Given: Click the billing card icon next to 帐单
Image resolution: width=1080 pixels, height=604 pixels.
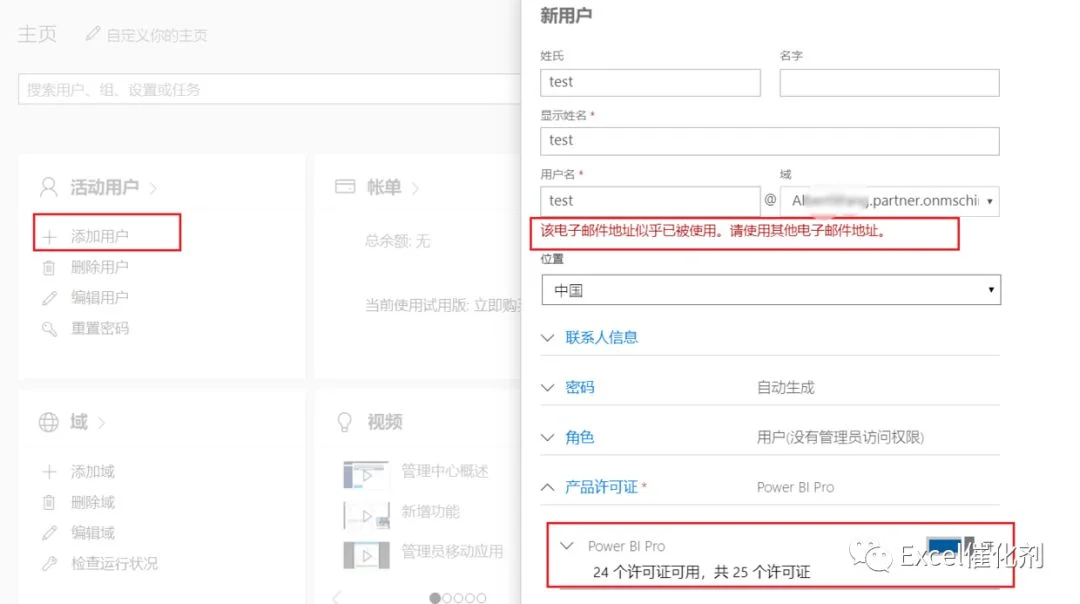Looking at the screenshot, I should coord(345,187).
